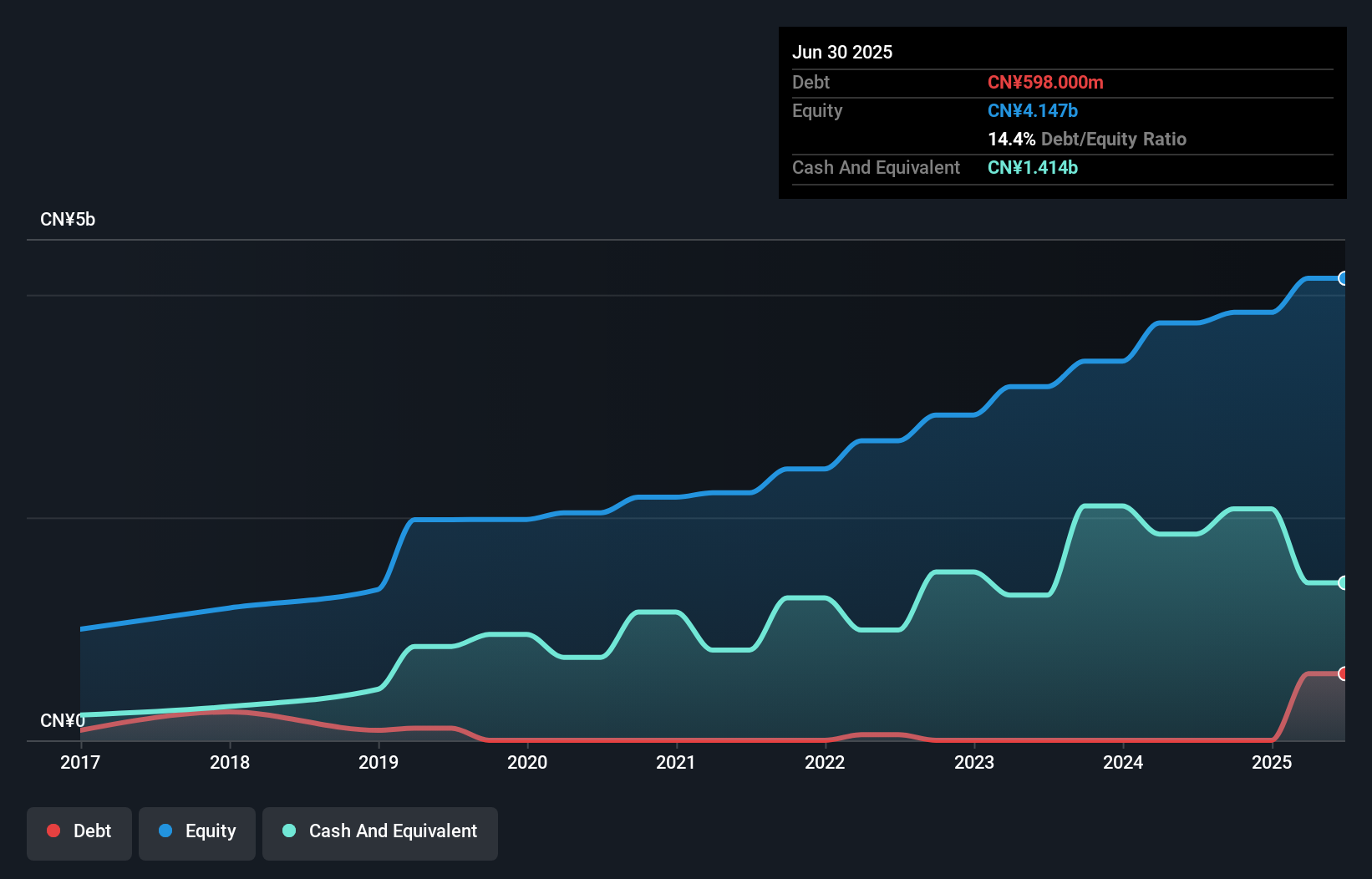Viewport: 1372px width, 879px height.
Task: Click the blue Equity legend dot
Action: (x=165, y=831)
